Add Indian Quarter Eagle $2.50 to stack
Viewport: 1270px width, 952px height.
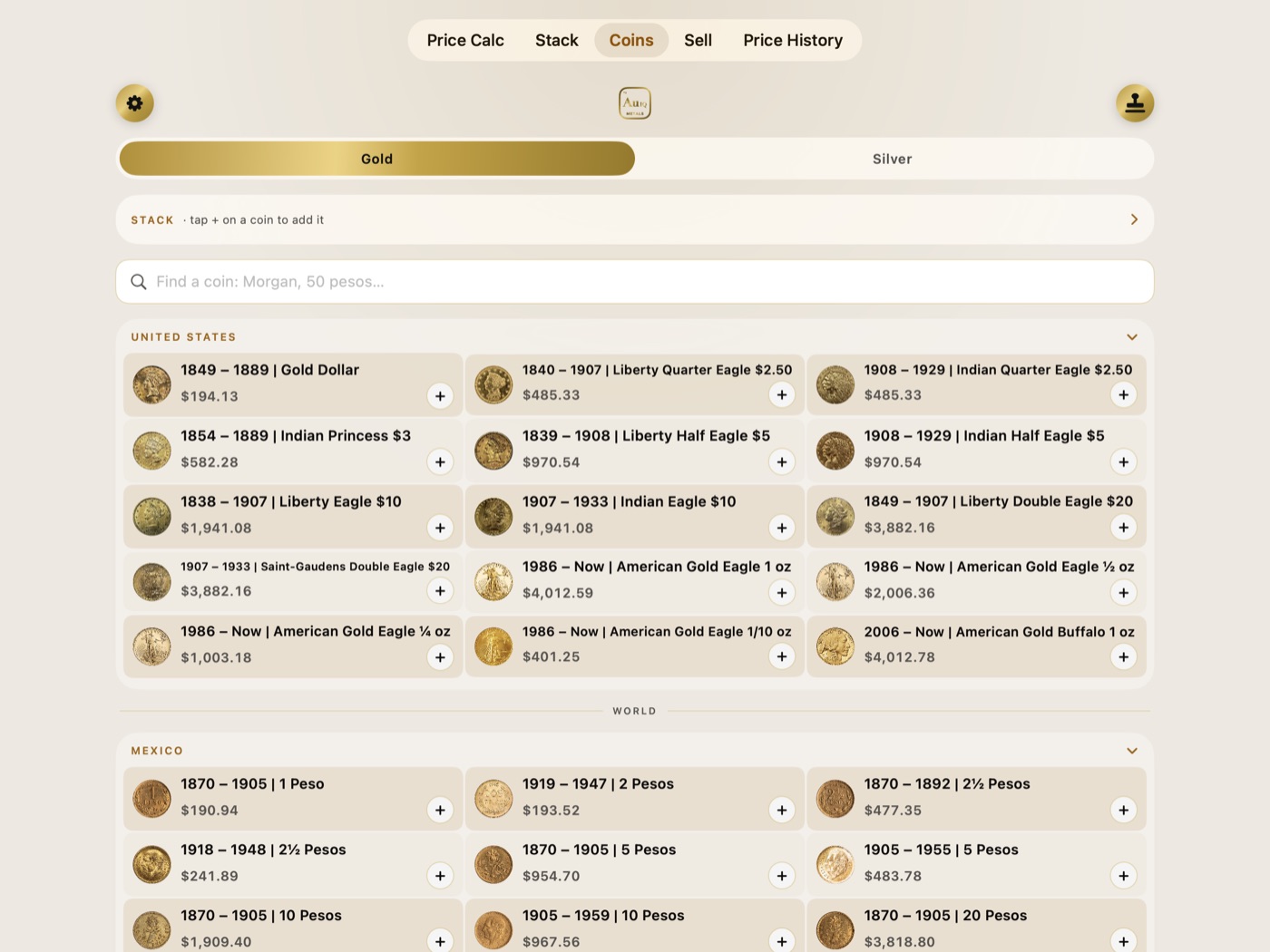click(x=1124, y=395)
